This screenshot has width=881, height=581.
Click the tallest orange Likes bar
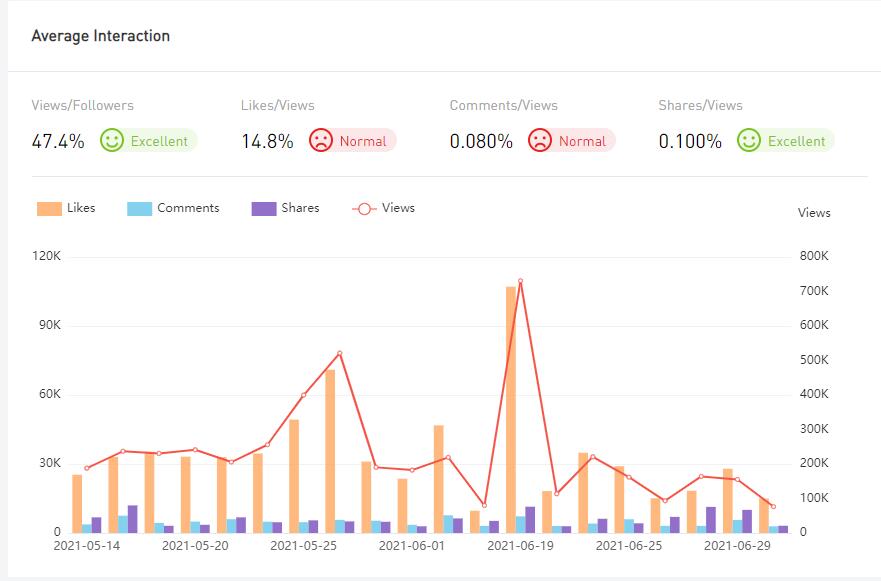[x=511, y=410]
